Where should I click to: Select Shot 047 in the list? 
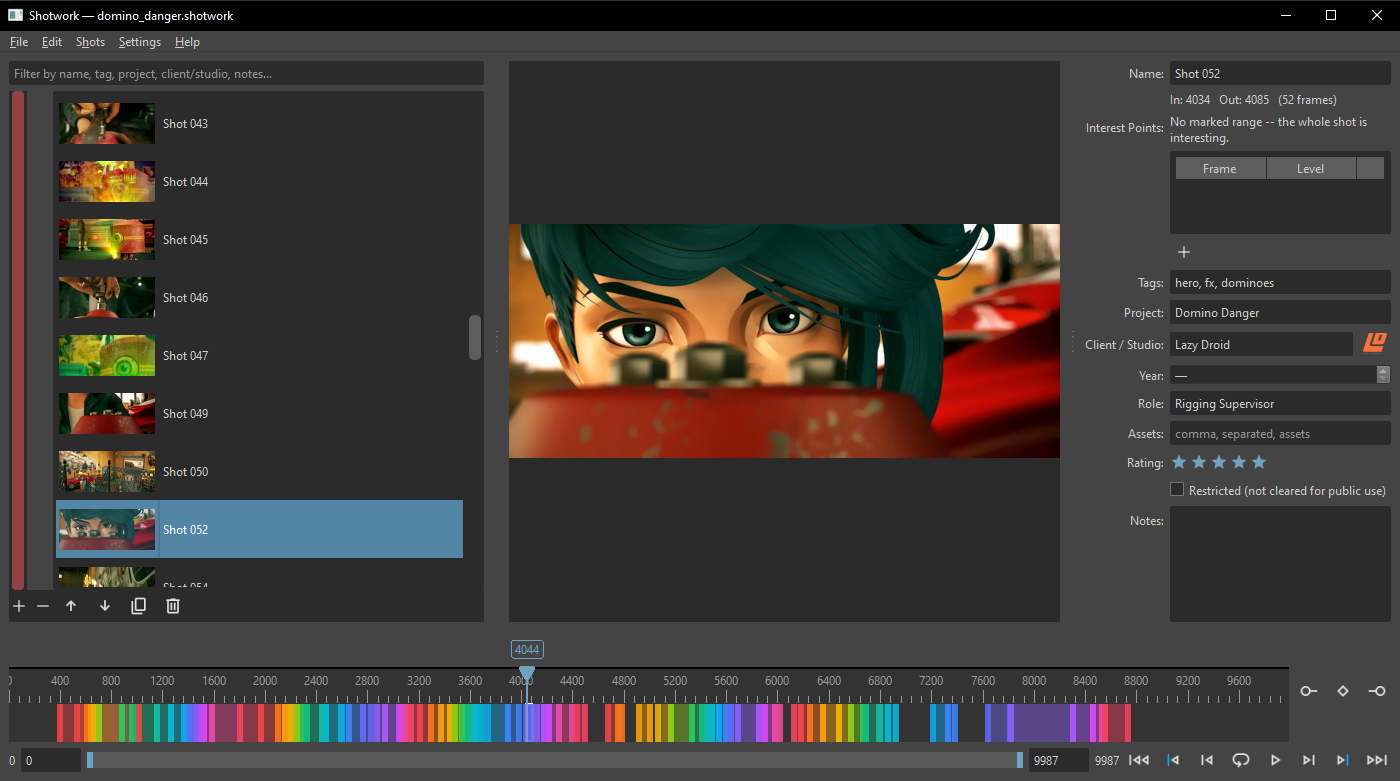259,355
